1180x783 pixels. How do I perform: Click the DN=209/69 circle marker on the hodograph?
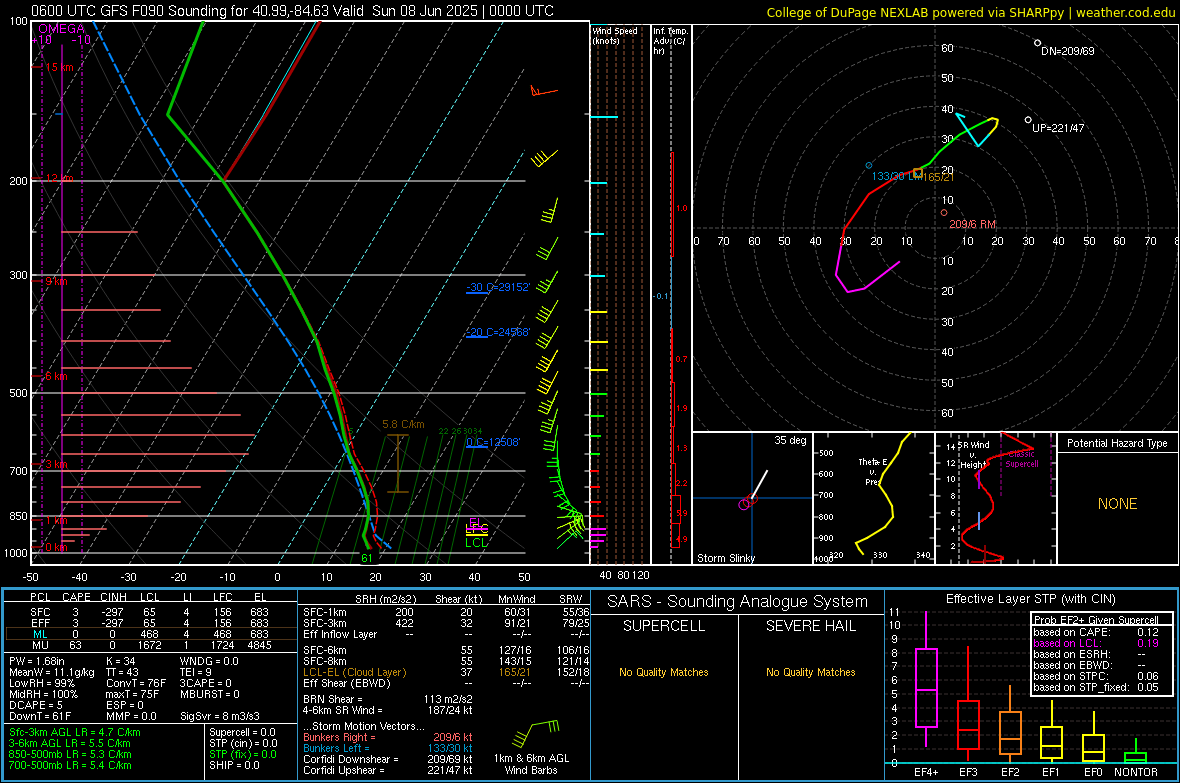1038,43
